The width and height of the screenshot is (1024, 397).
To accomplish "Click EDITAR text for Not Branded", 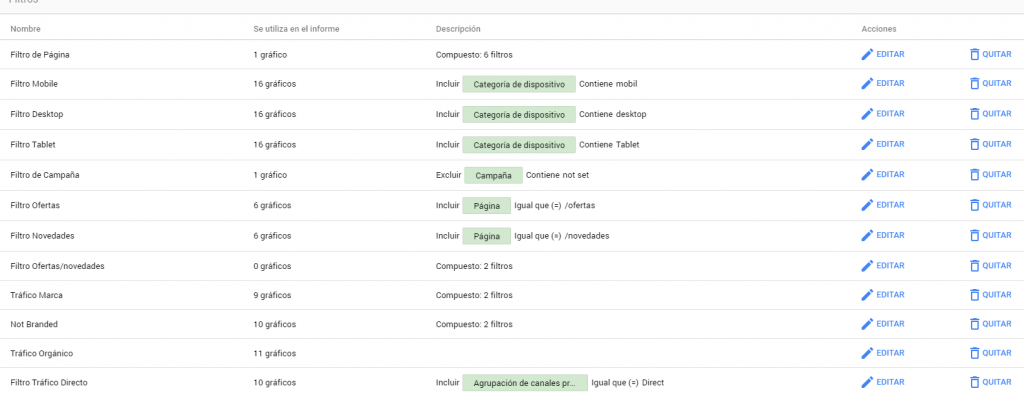I will [x=890, y=324].
